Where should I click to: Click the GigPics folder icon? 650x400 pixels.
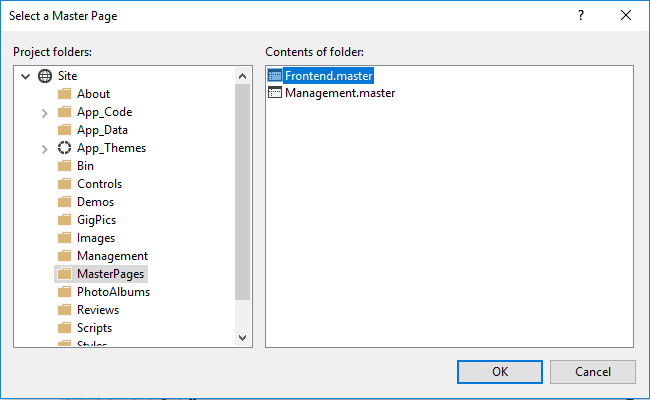pyautogui.click(x=65, y=220)
